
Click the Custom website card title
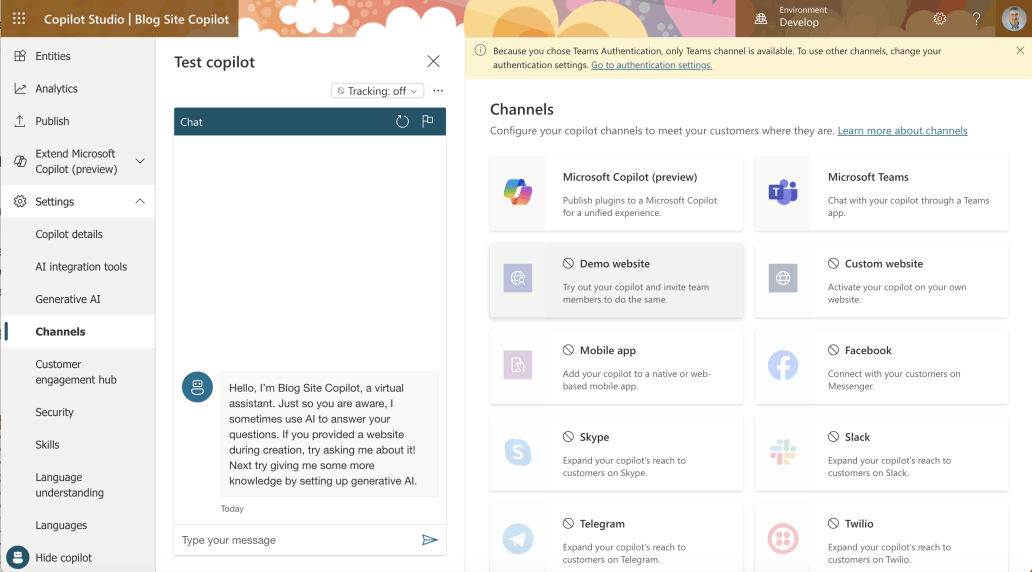click(x=884, y=263)
